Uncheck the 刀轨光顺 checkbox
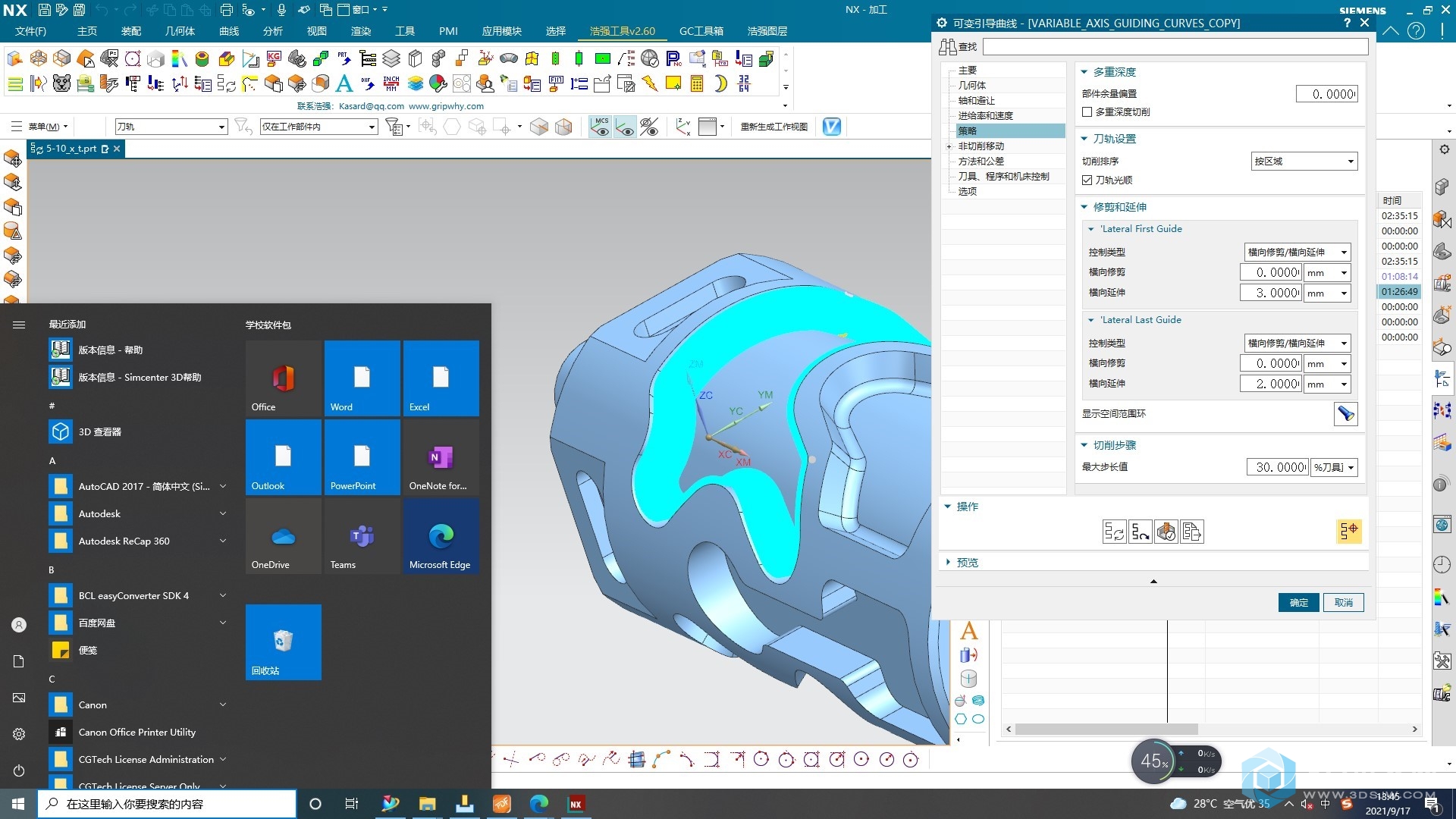Viewport: 1456px width, 819px height. pyautogui.click(x=1087, y=180)
